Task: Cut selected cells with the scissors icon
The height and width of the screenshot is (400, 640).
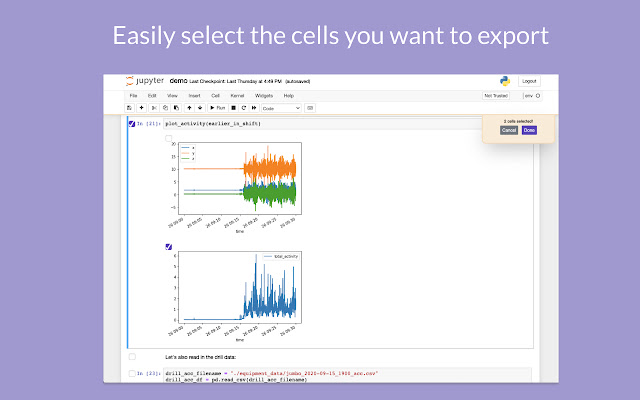Action: (154, 108)
